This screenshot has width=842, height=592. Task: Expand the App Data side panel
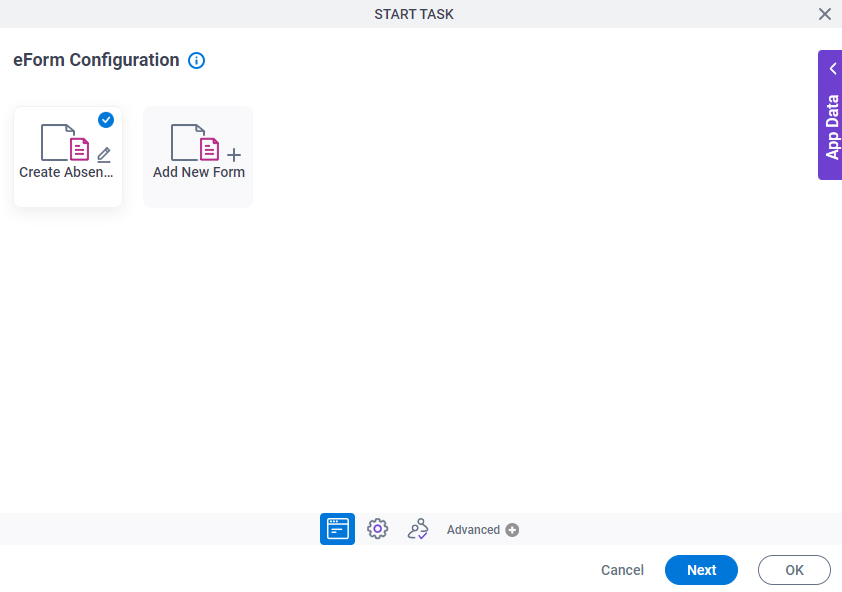(830, 115)
